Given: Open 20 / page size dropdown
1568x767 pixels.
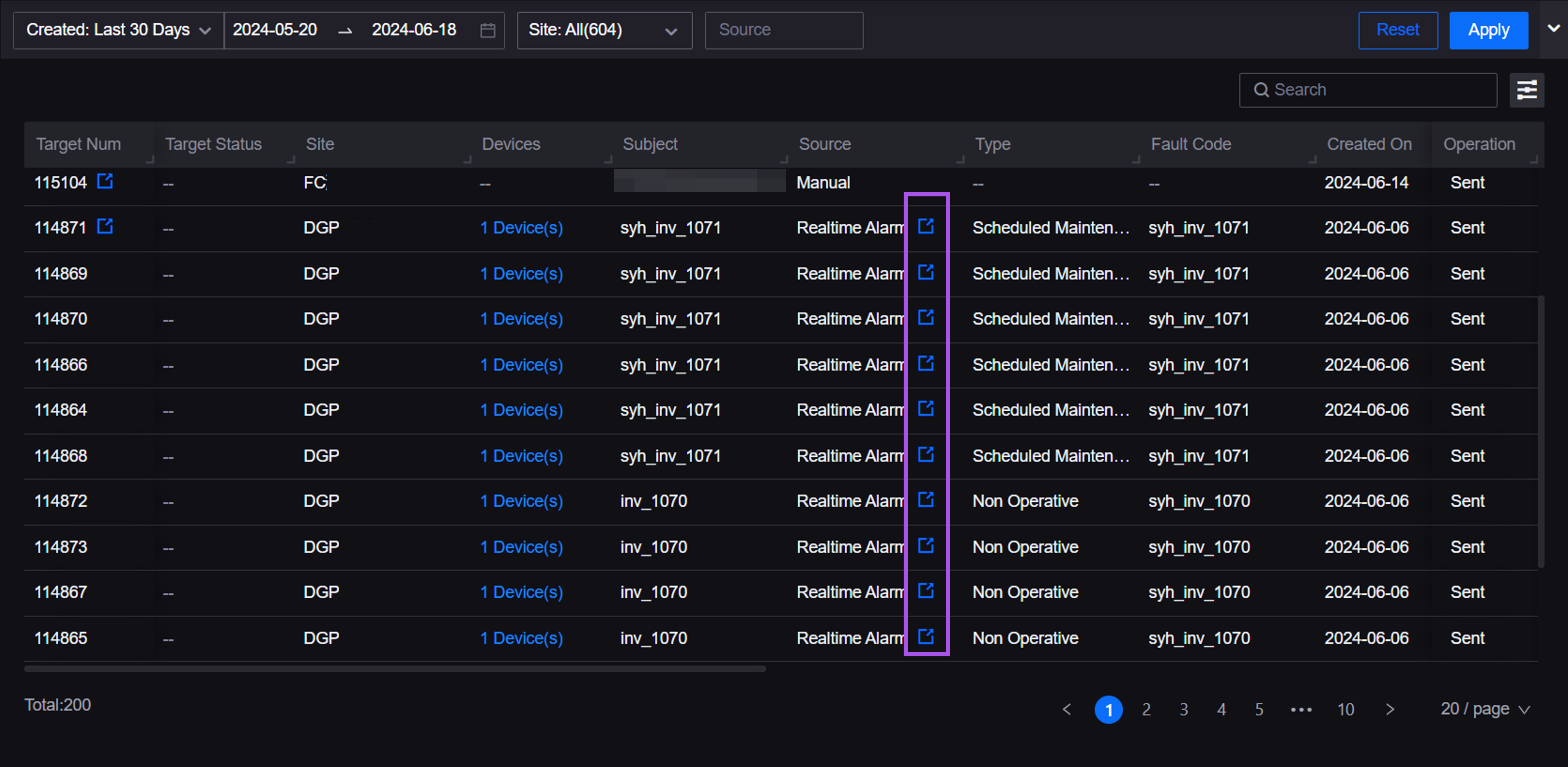Looking at the screenshot, I should [x=1485, y=709].
